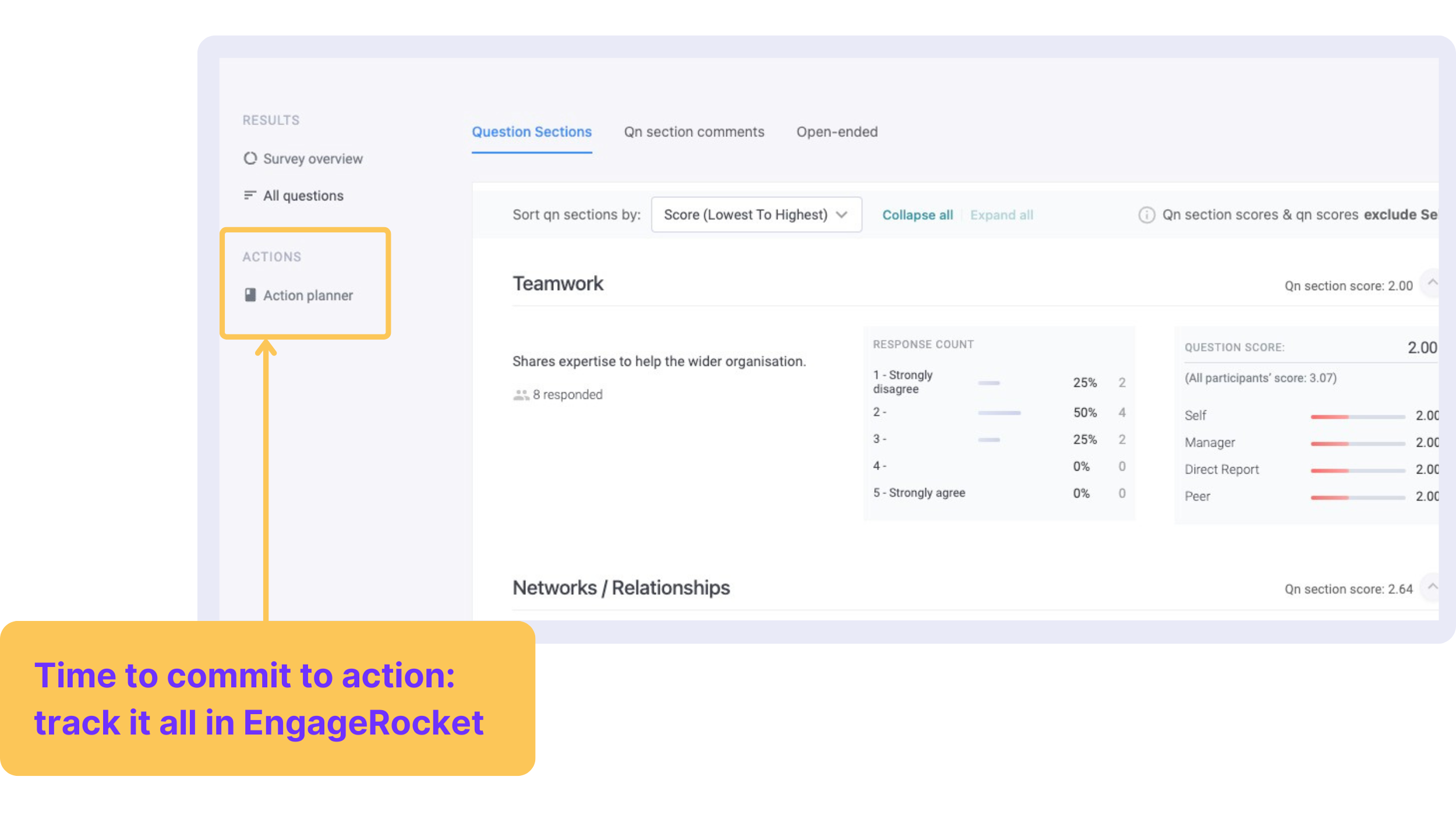Viewport: 1456px width, 819px height.
Task: Switch to the Qn section comments tab
Action: pyautogui.click(x=694, y=132)
